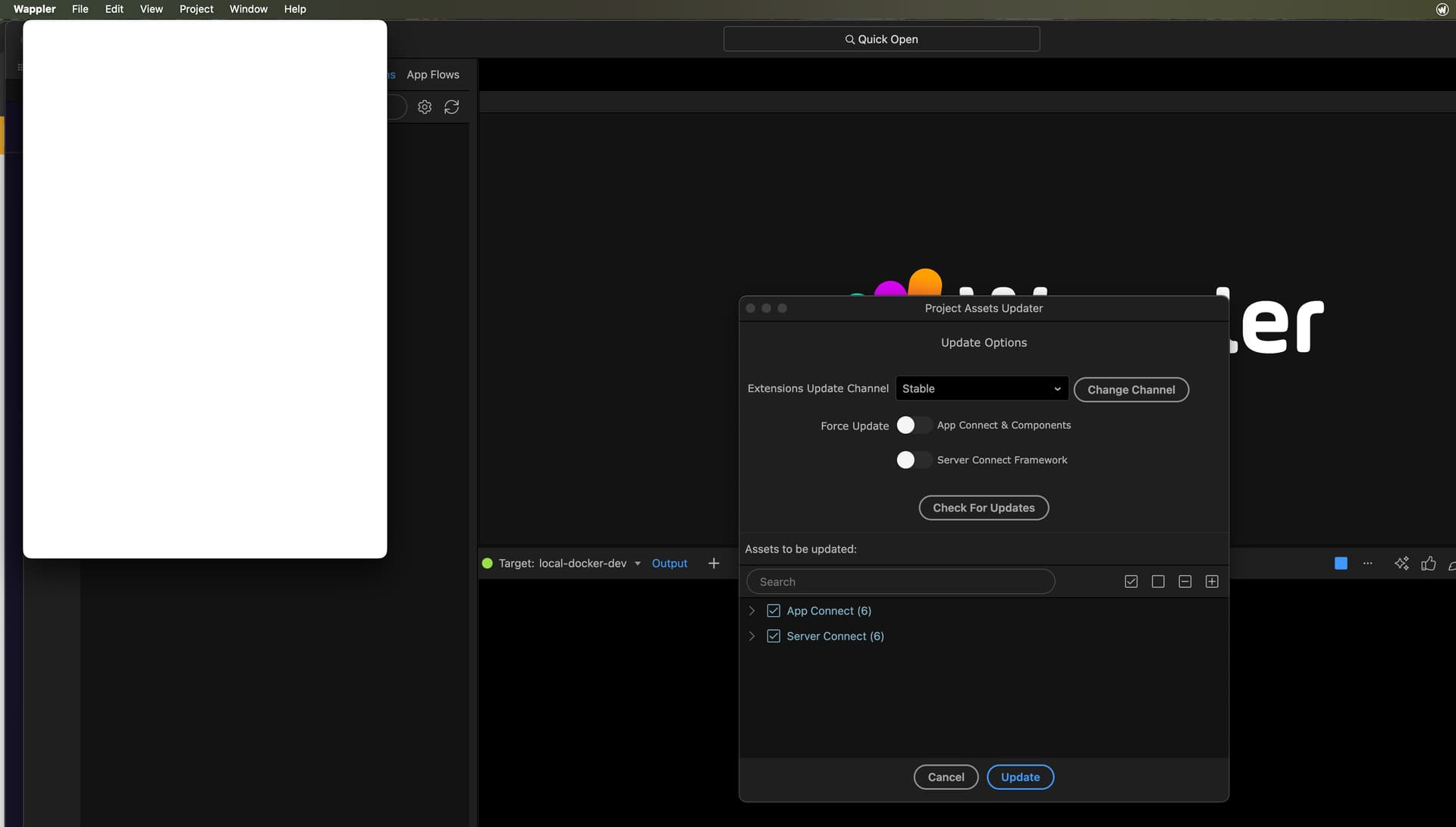Switch to the Output tab
The image size is (1456, 827).
[x=670, y=563]
